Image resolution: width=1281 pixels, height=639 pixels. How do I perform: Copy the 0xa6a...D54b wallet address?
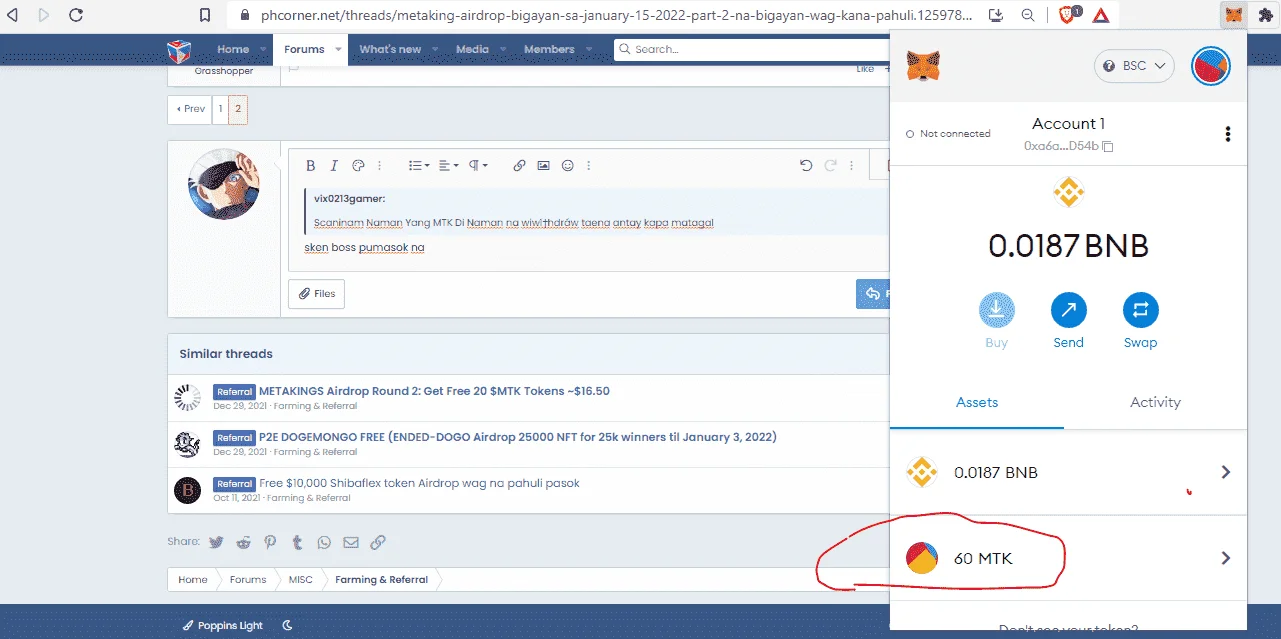coord(1068,146)
